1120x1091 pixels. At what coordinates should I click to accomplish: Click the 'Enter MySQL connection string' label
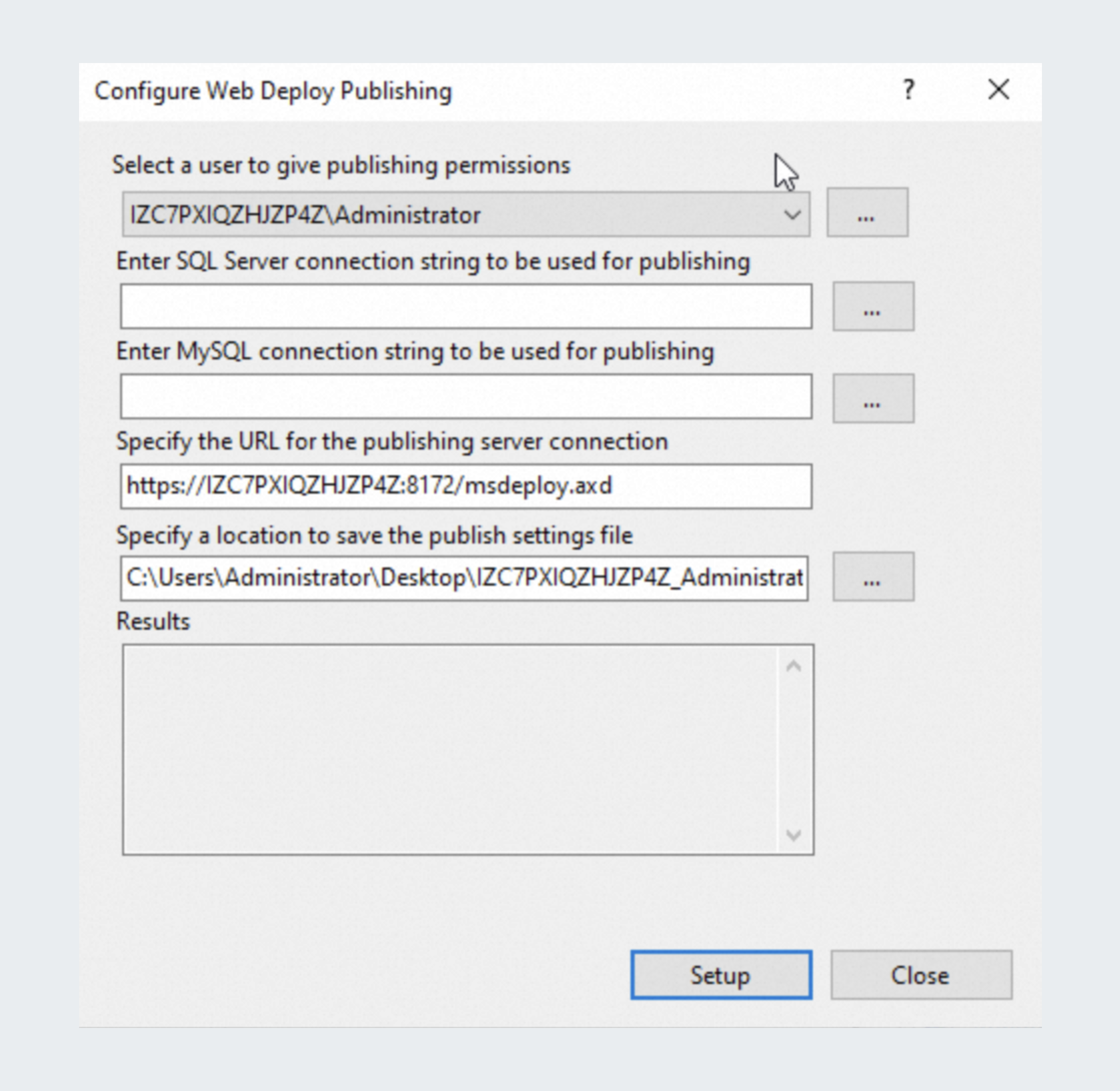[415, 351]
